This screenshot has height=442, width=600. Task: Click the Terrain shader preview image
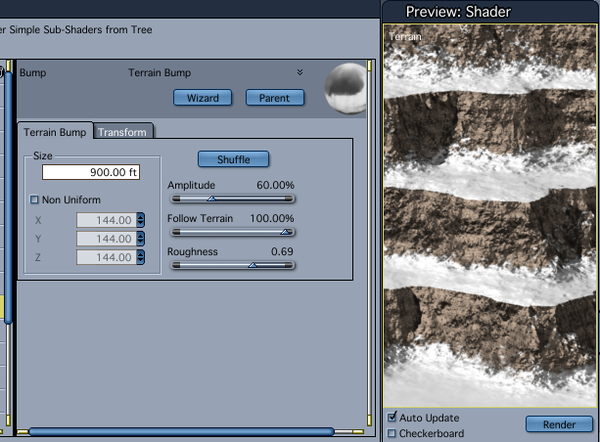click(x=490, y=216)
